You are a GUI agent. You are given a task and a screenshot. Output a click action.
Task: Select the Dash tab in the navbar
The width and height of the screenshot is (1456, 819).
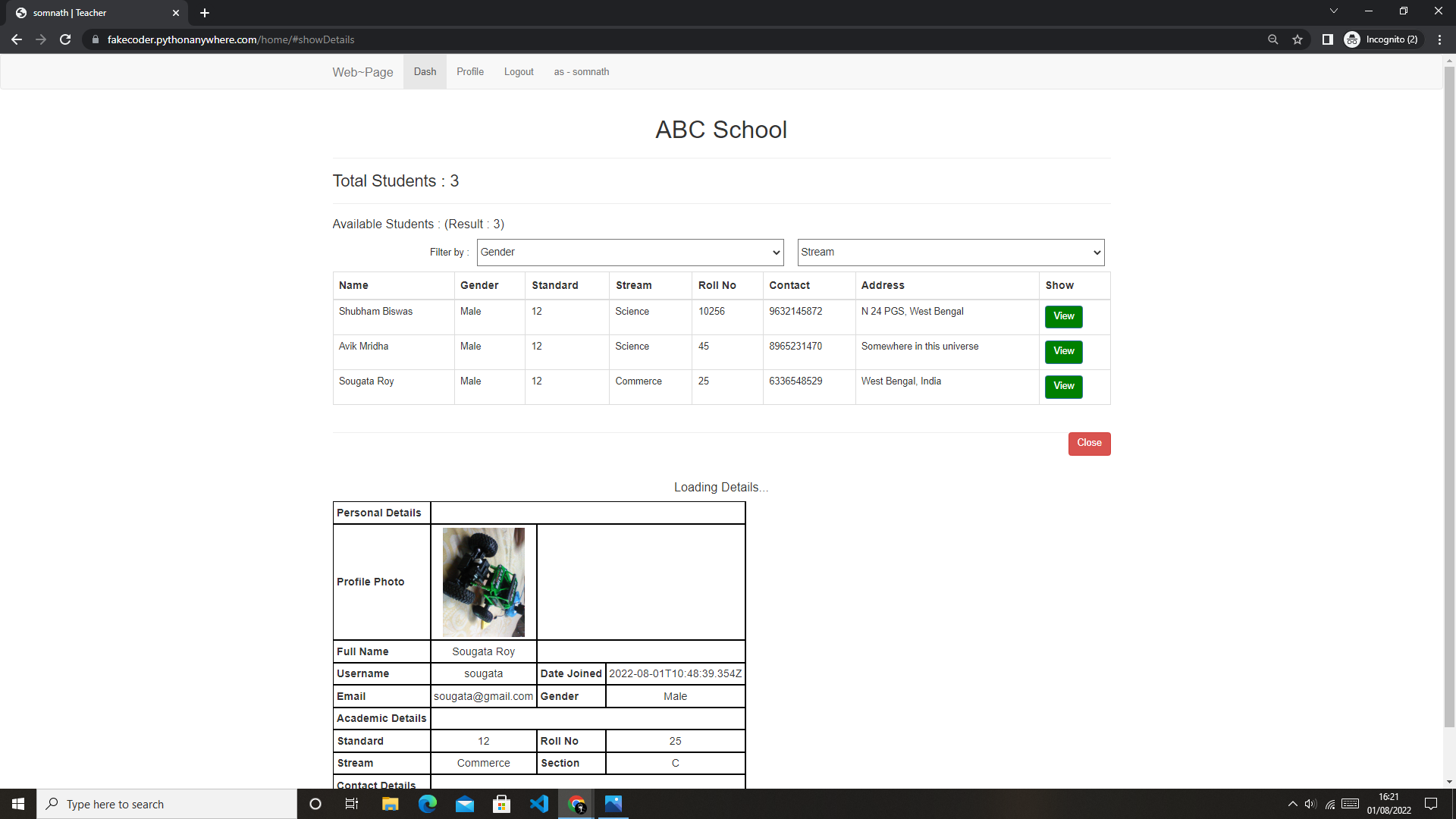(x=425, y=71)
